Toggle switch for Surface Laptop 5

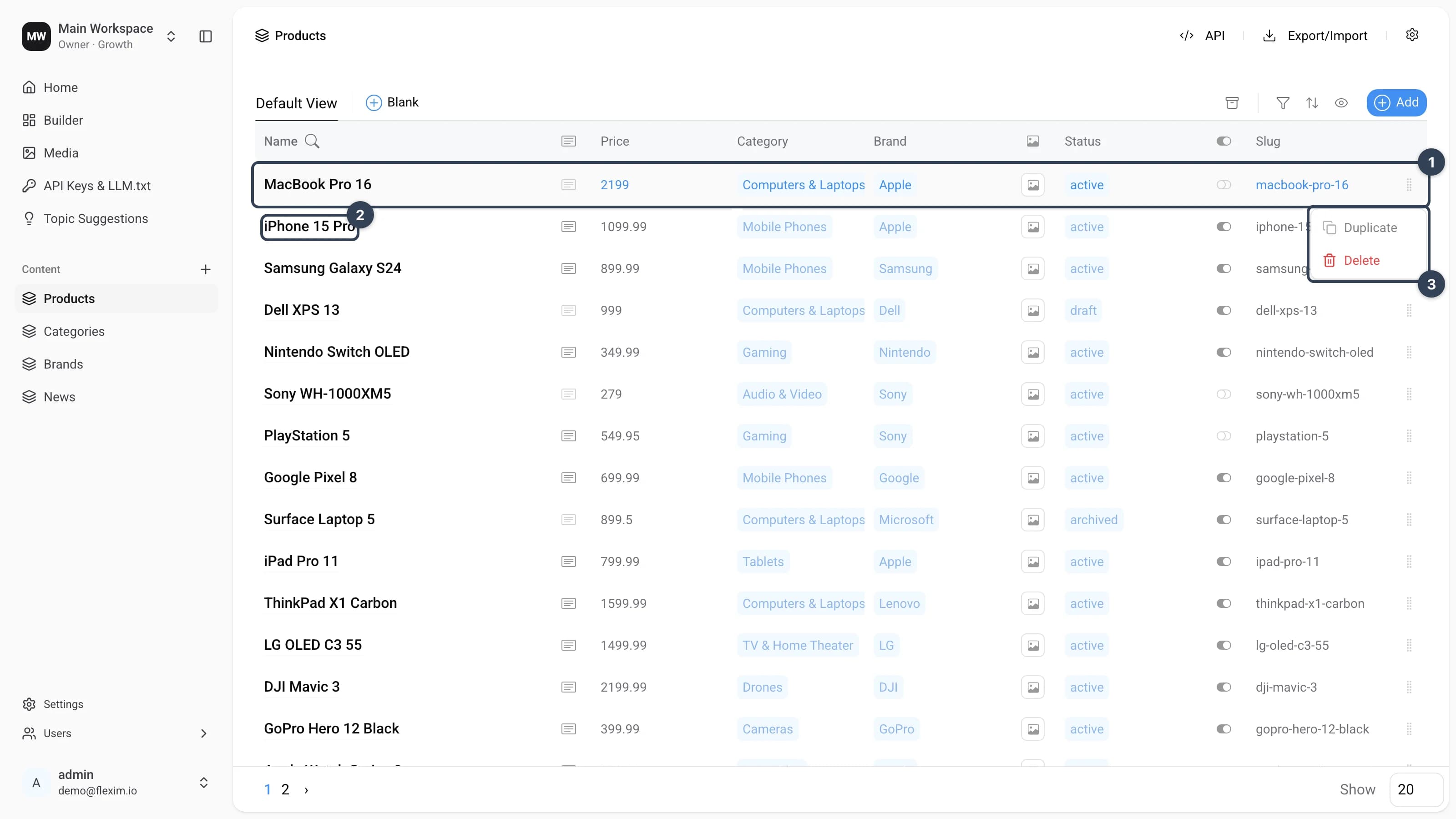(1223, 520)
